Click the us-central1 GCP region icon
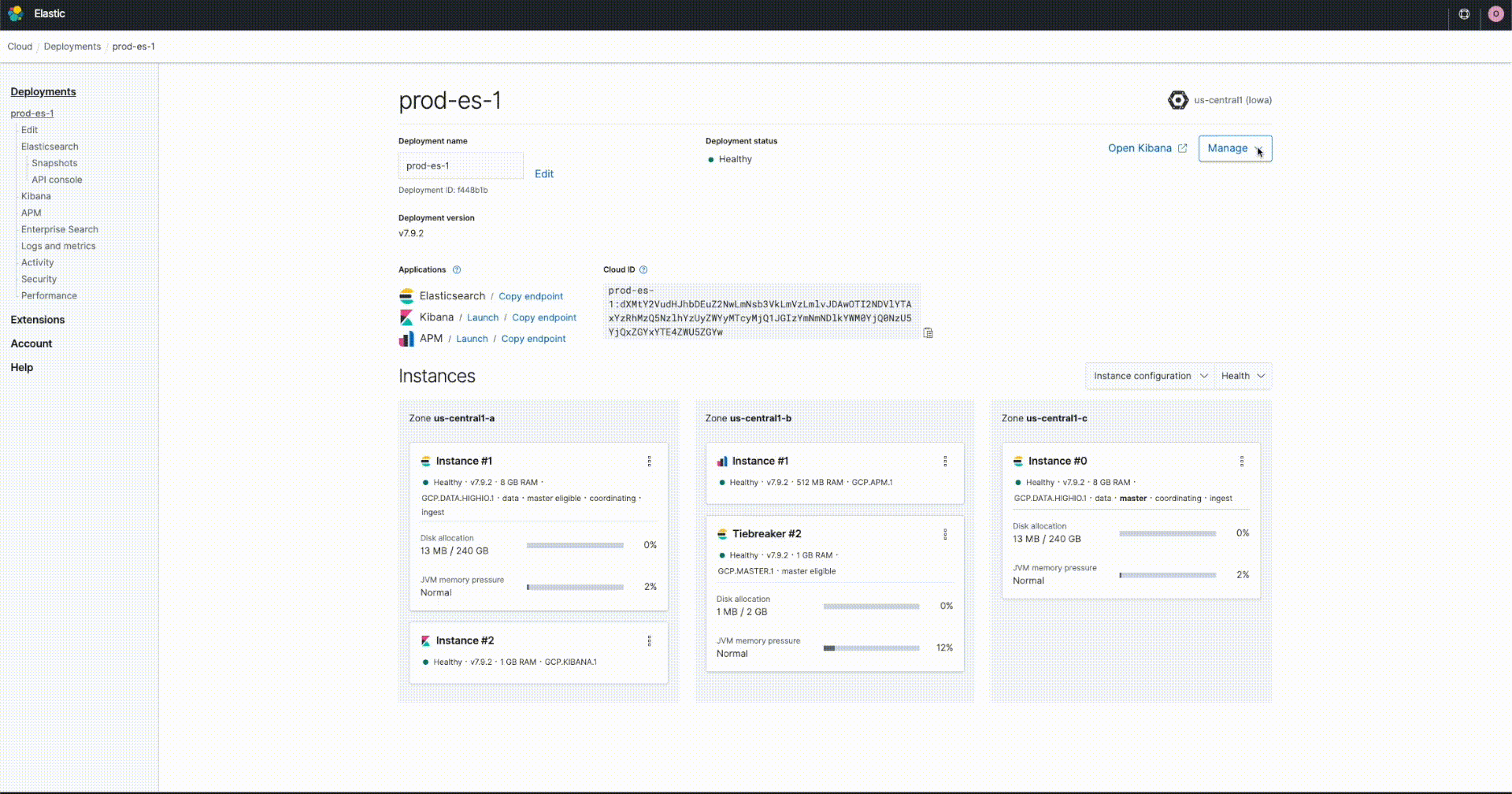Viewport: 1512px width, 794px height. pos(1178,100)
